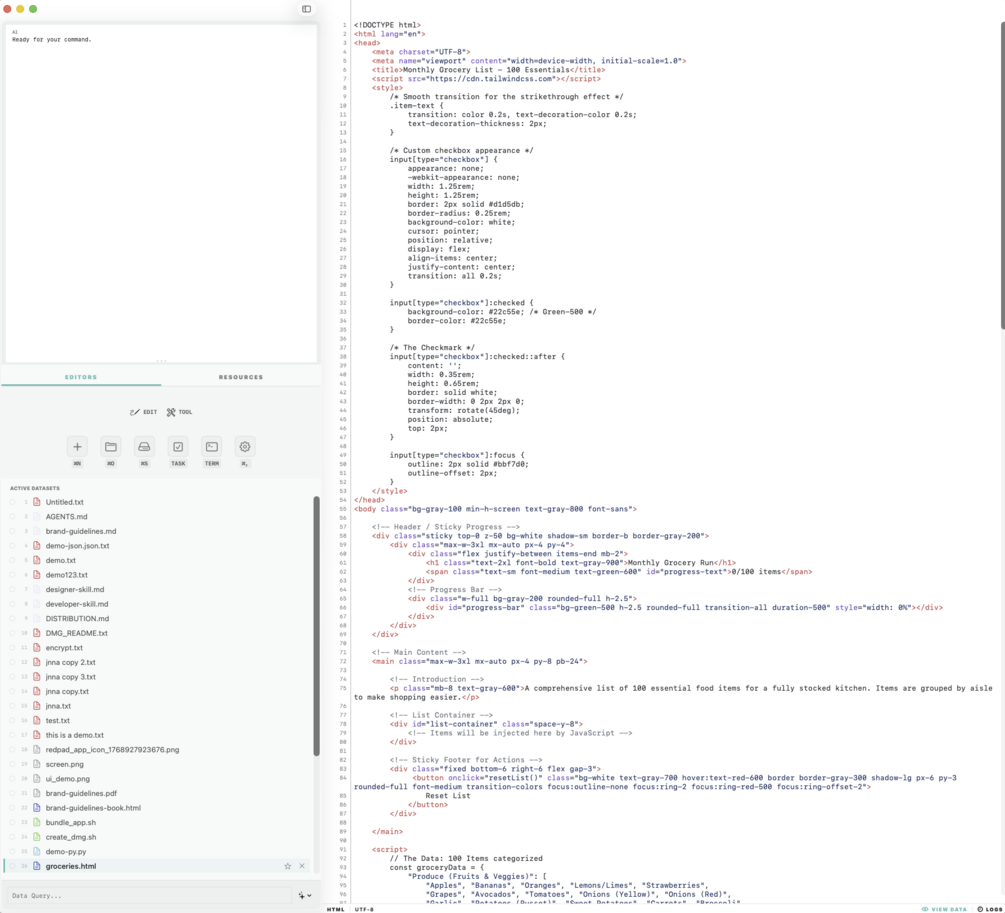Screen dimensions: 1005x913
Task: Click the groceries.html file icon
Action: coord(37,866)
